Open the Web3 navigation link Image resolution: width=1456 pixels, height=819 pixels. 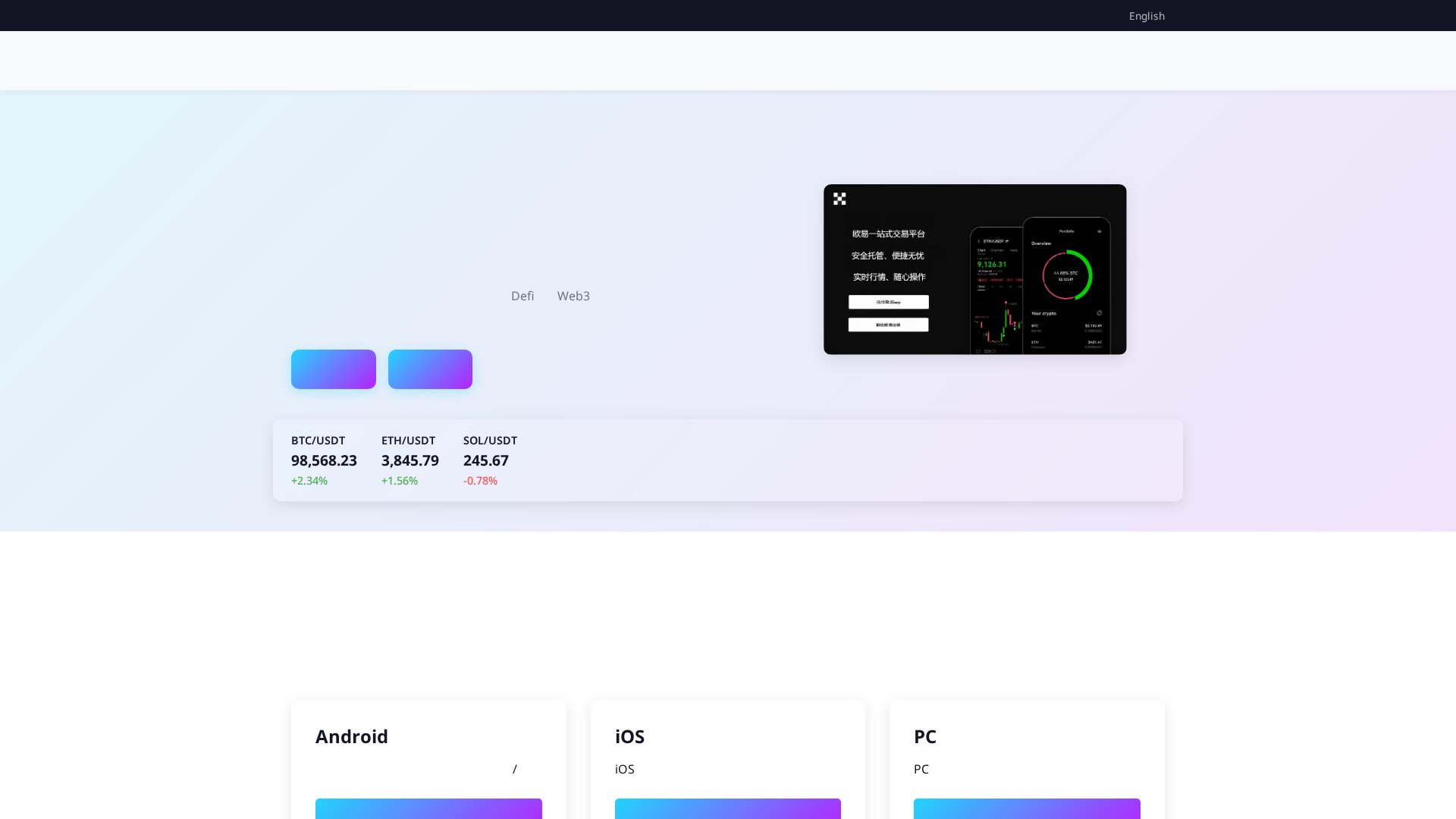573,296
